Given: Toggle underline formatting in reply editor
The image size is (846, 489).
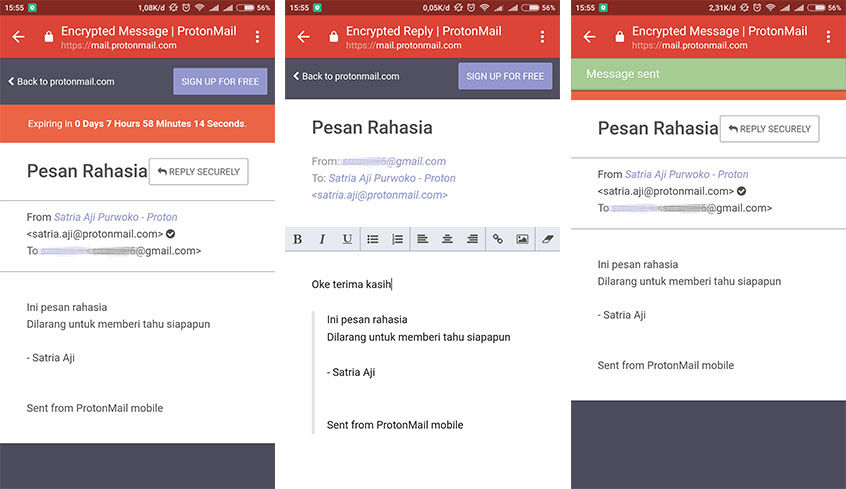Looking at the screenshot, I should [x=347, y=239].
